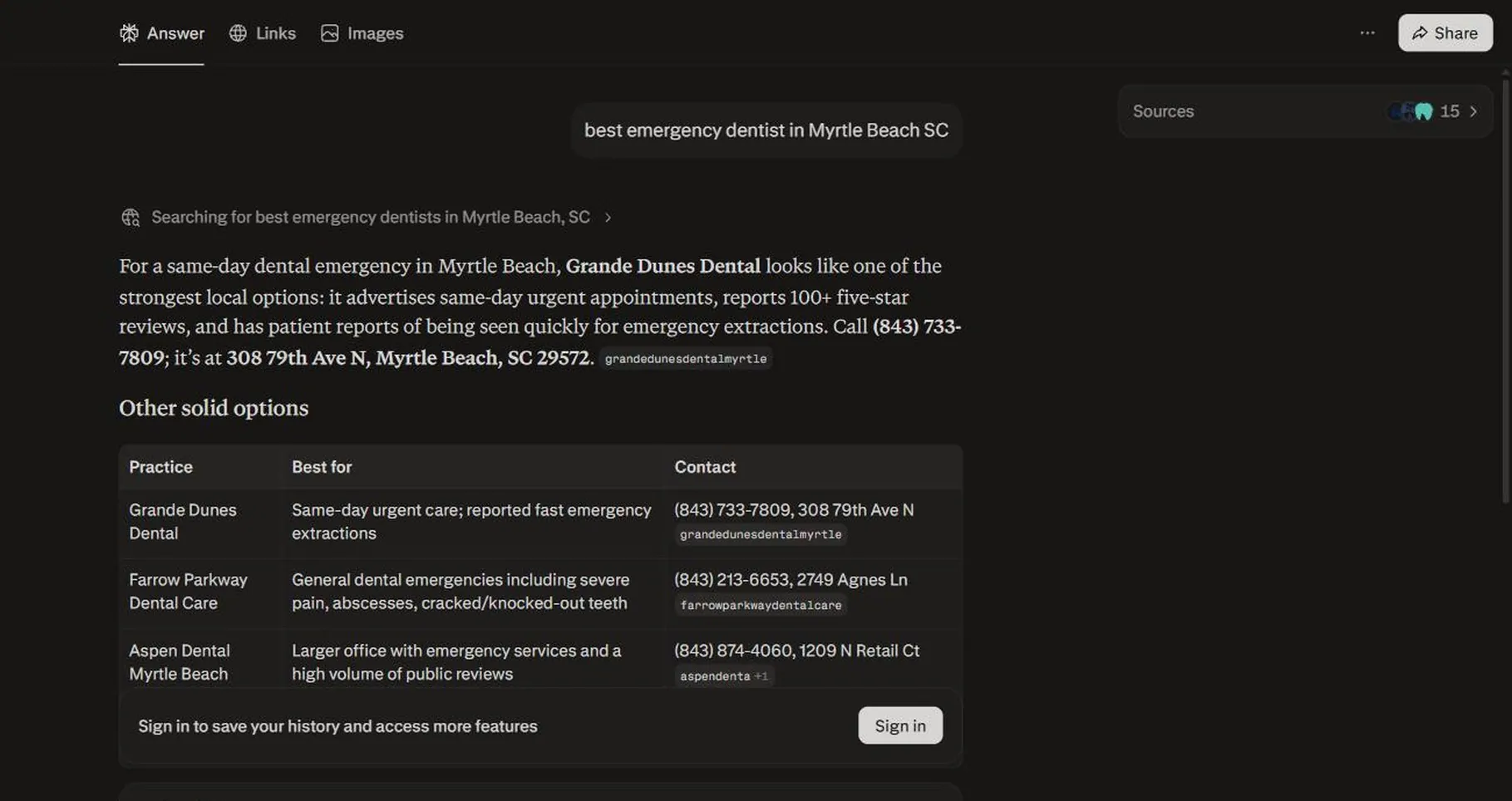This screenshot has width=1512, height=801.
Task: Switch to the Answer tab
Action: tap(161, 33)
